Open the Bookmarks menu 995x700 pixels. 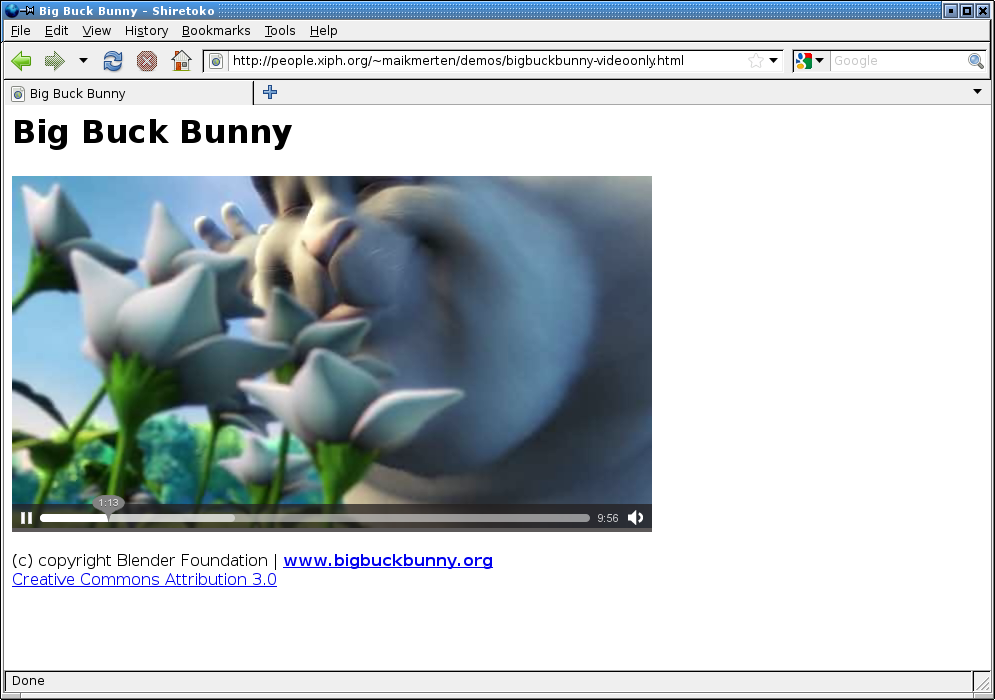pos(216,31)
